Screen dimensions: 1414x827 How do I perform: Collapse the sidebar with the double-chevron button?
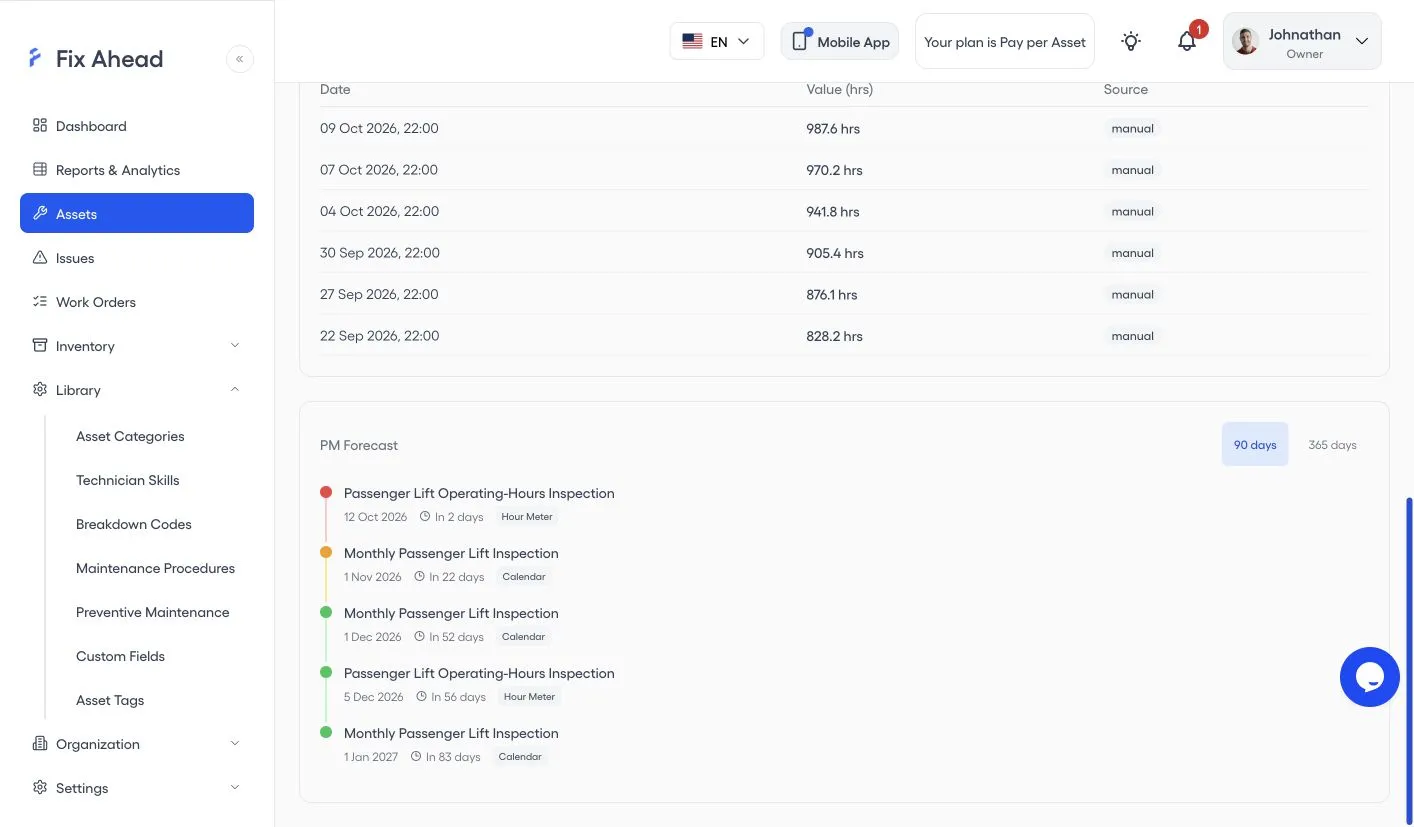click(x=240, y=59)
